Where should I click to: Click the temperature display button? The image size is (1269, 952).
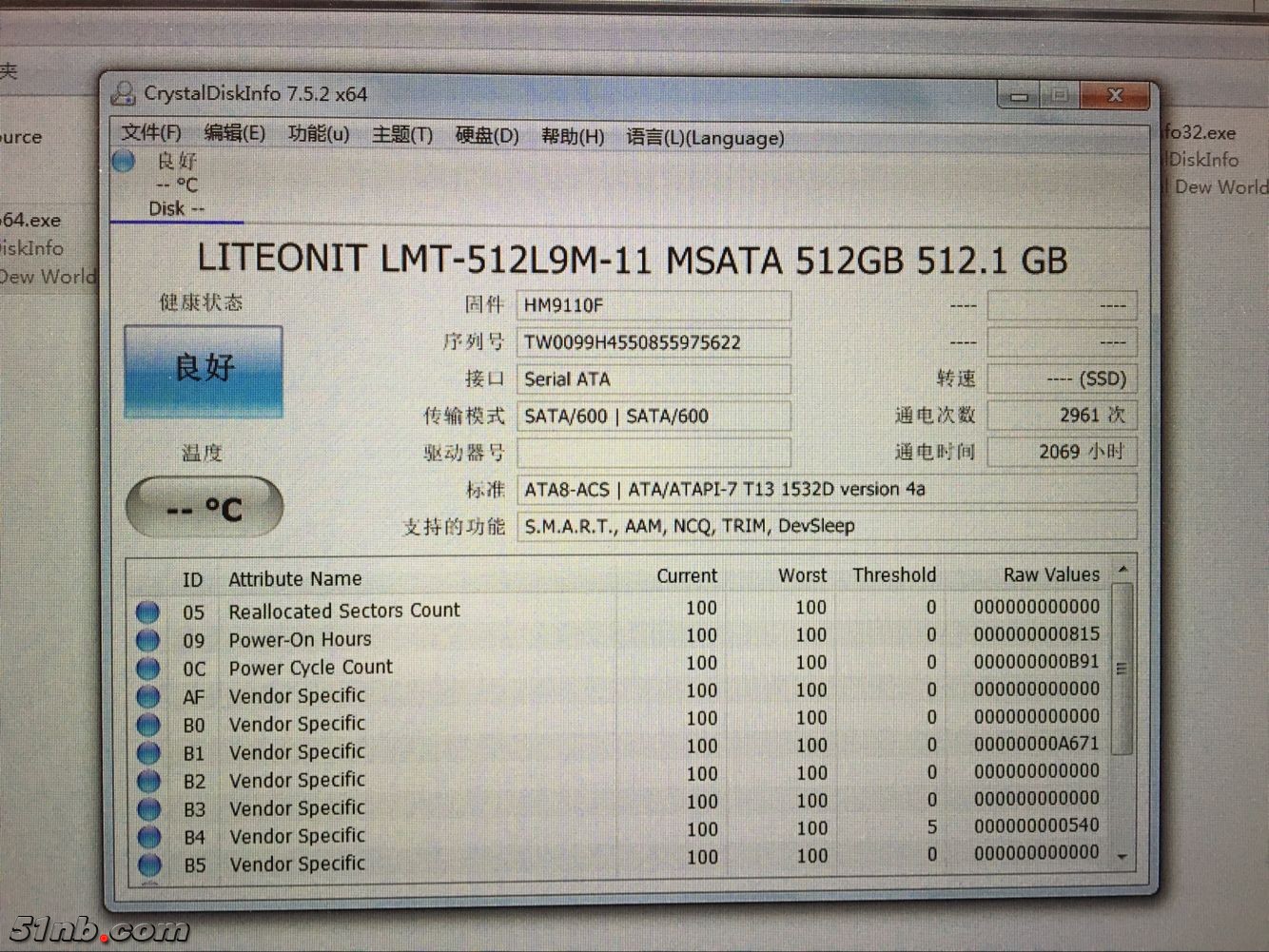(205, 508)
